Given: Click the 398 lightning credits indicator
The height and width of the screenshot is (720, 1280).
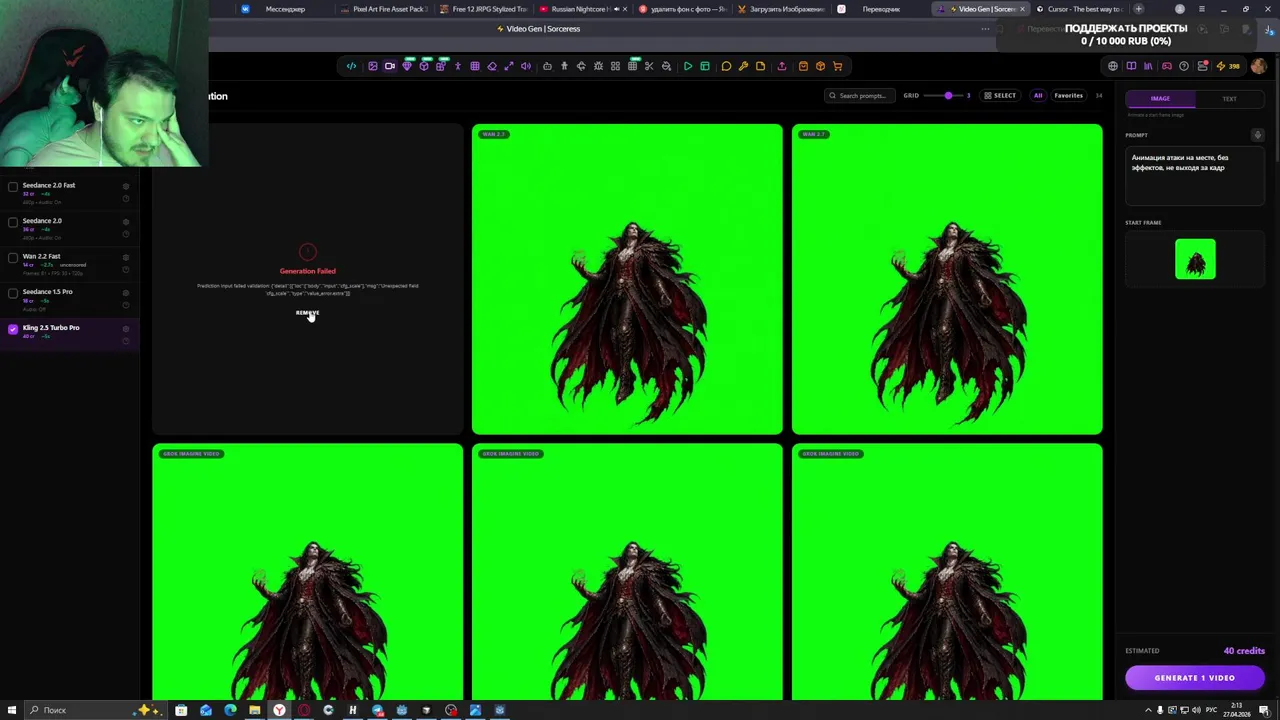Looking at the screenshot, I should click(x=1228, y=66).
